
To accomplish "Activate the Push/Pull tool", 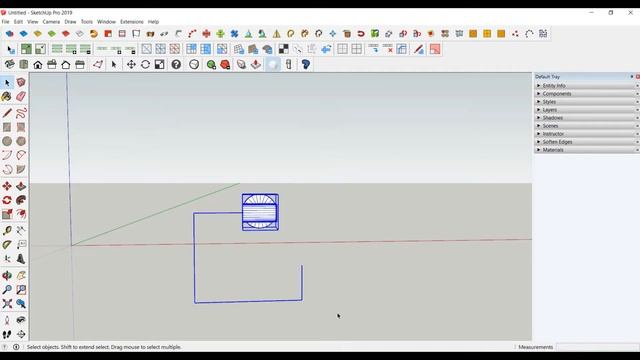I will [21, 186].
